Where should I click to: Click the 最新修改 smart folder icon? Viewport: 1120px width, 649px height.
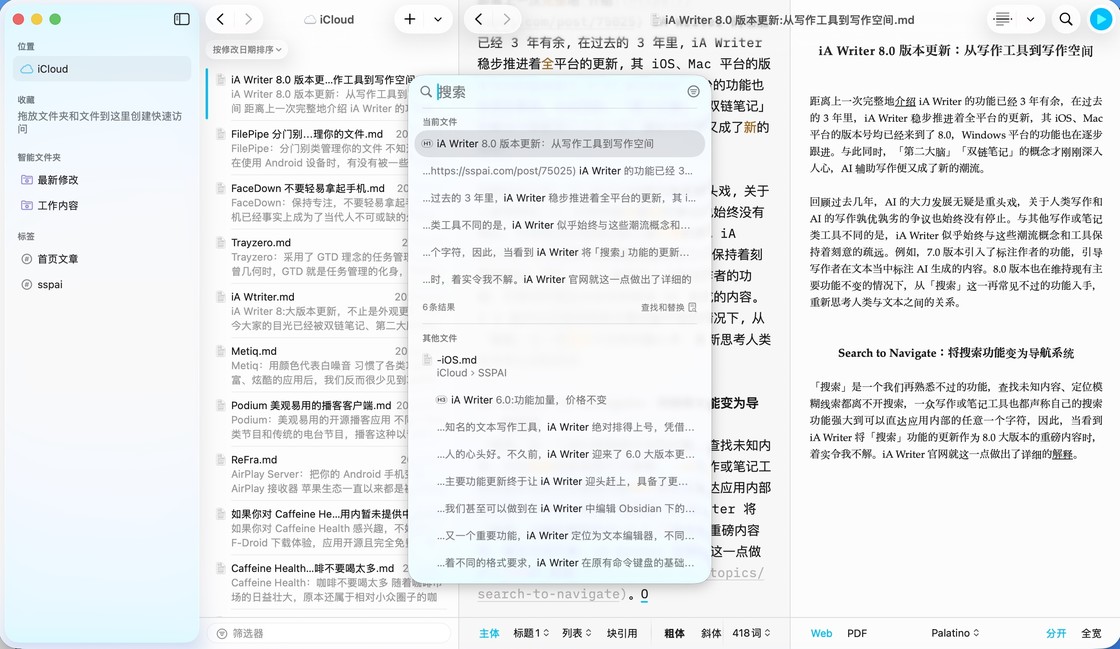(26, 180)
